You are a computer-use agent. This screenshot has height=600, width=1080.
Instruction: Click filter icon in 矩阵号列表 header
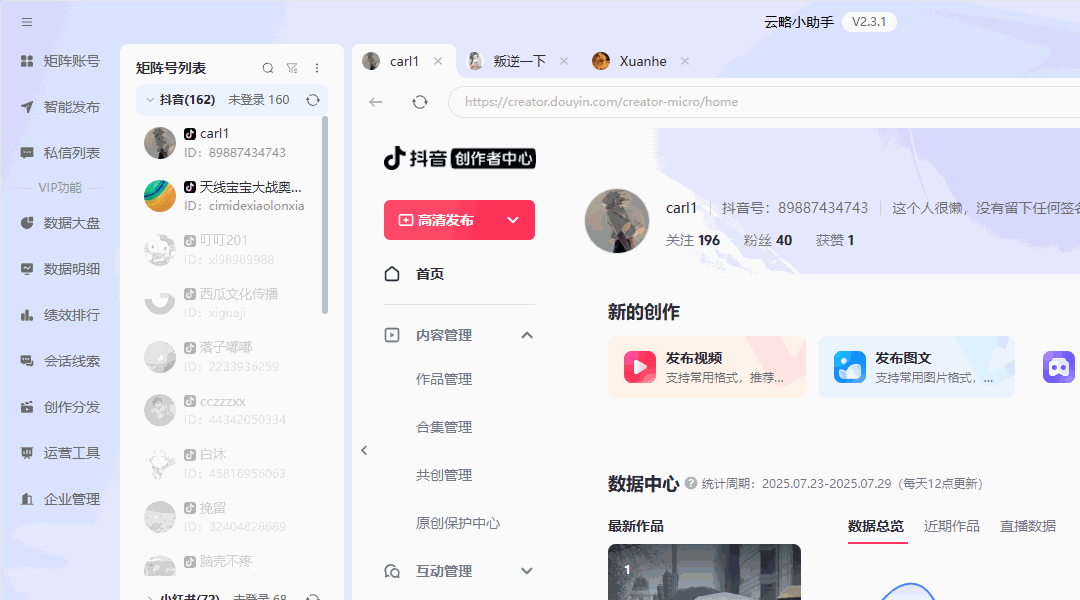pos(292,68)
